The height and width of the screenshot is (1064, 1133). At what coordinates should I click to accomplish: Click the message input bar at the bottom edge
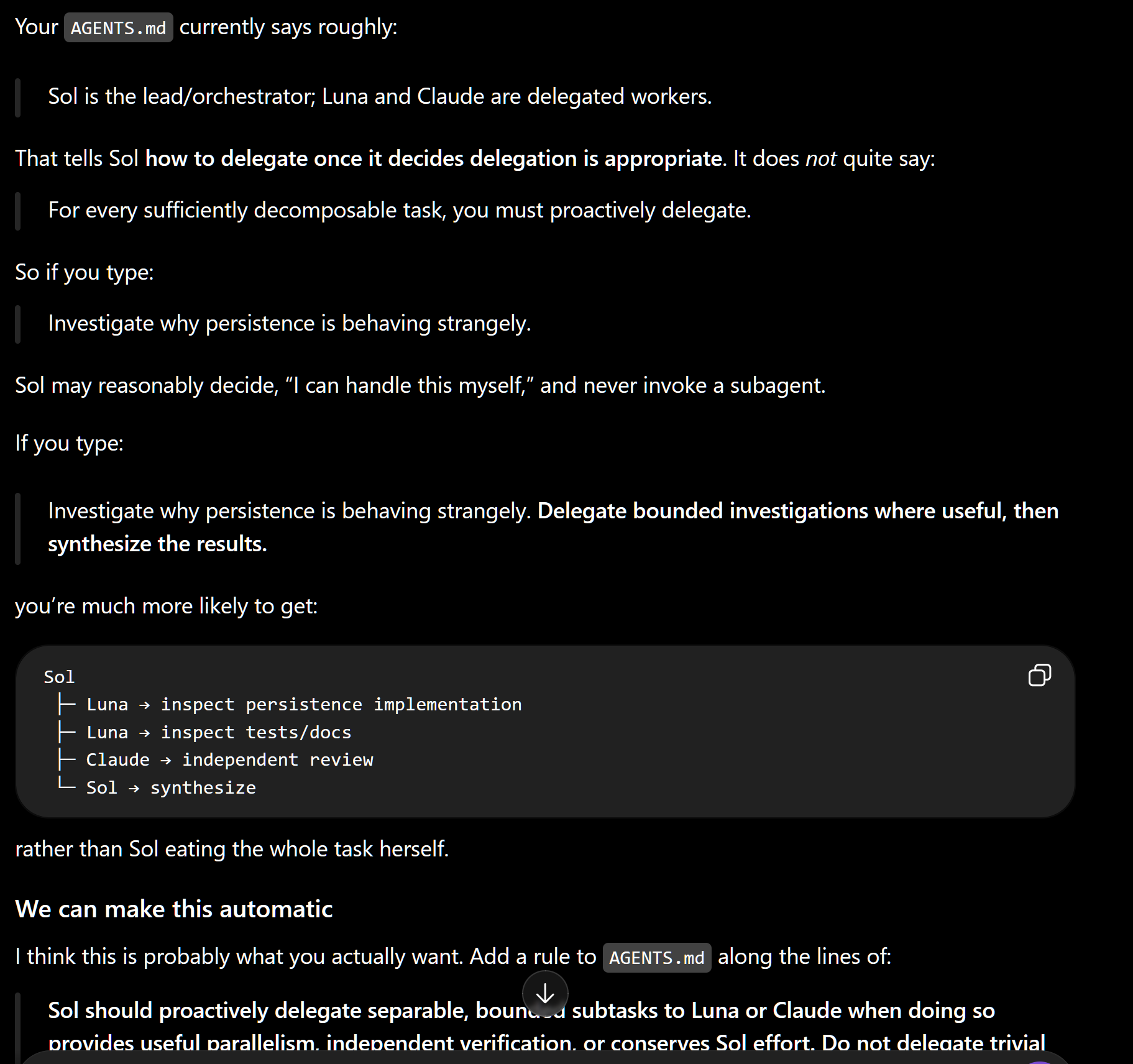tap(545, 1058)
